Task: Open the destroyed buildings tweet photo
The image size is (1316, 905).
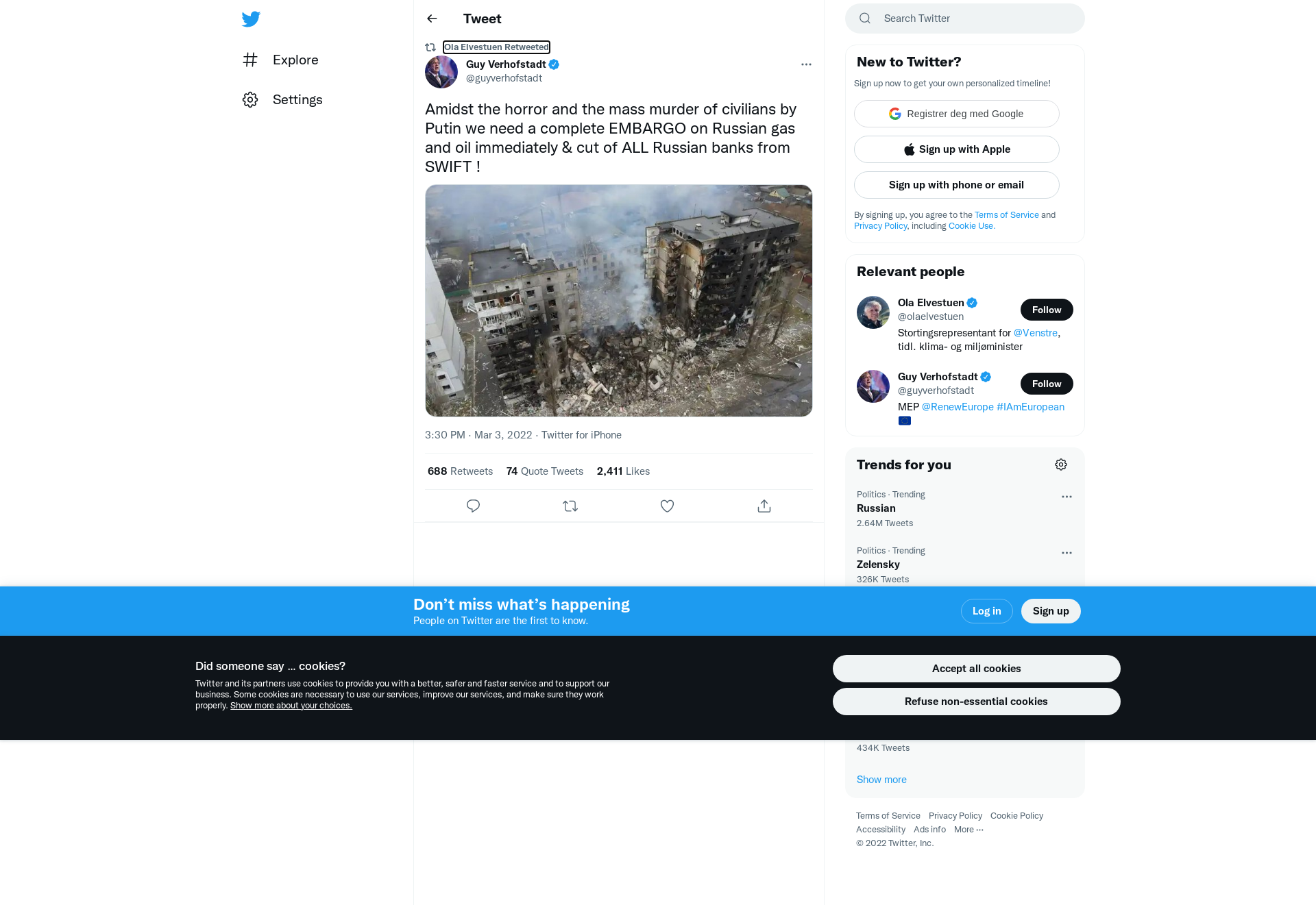Action: (x=618, y=301)
